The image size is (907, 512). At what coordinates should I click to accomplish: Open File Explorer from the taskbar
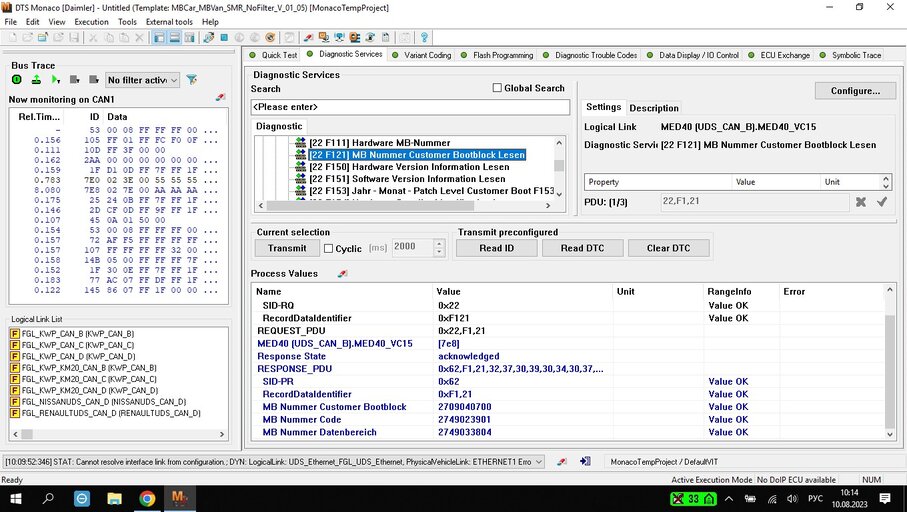(x=115, y=498)
